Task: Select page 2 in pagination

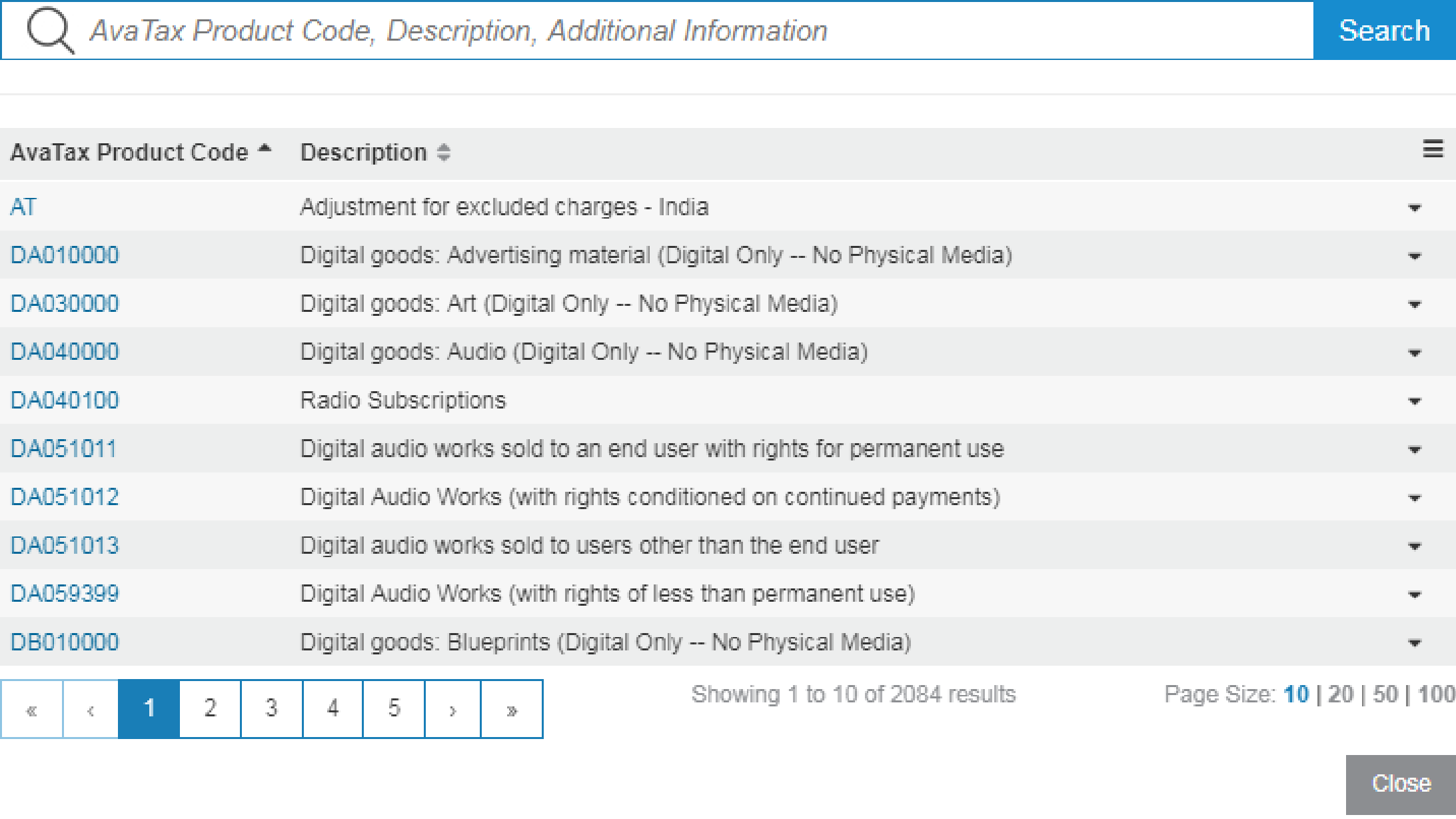Action: pos(210,709)
